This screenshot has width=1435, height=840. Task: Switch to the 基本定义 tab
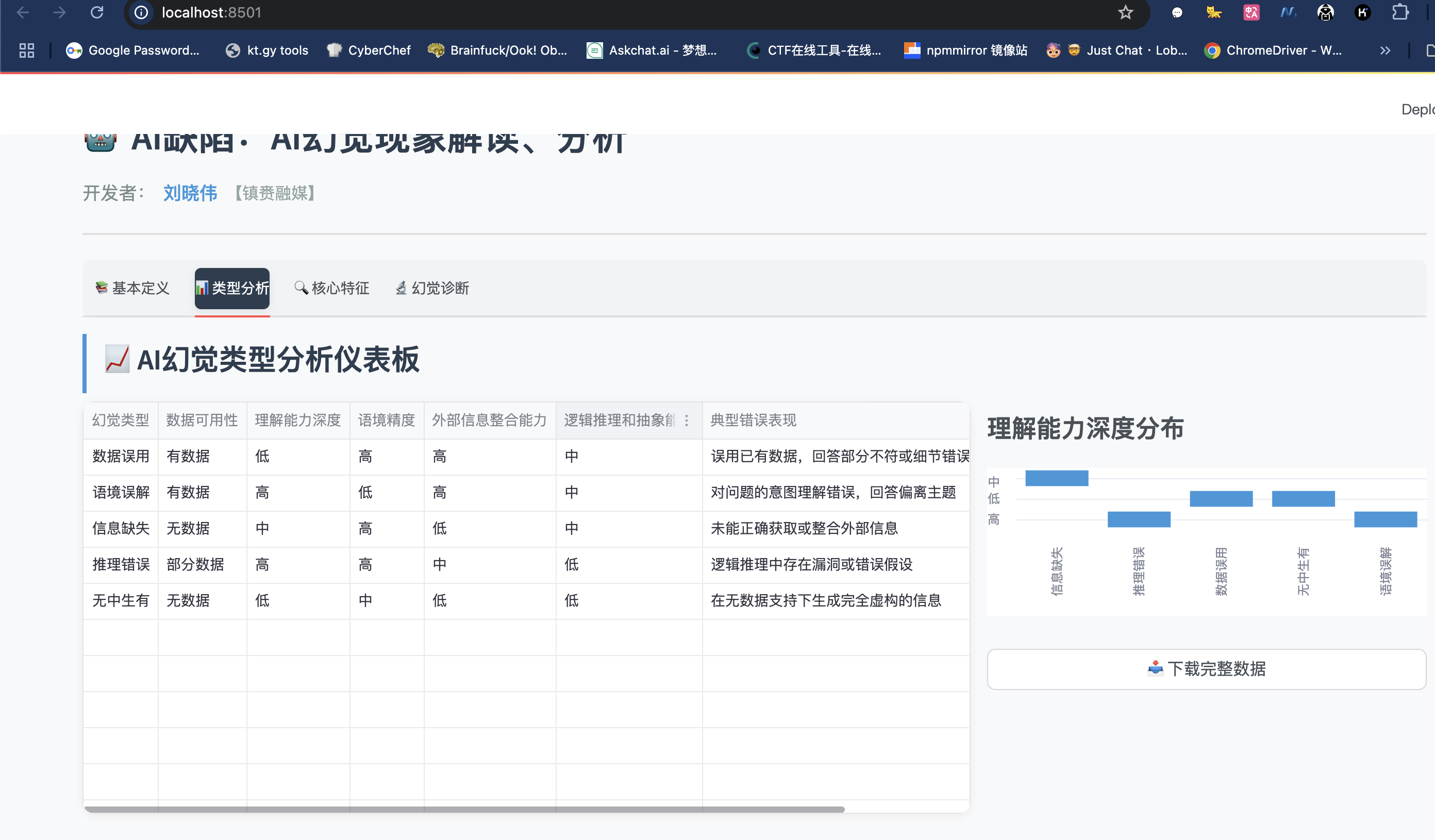(x=132, y=288)
